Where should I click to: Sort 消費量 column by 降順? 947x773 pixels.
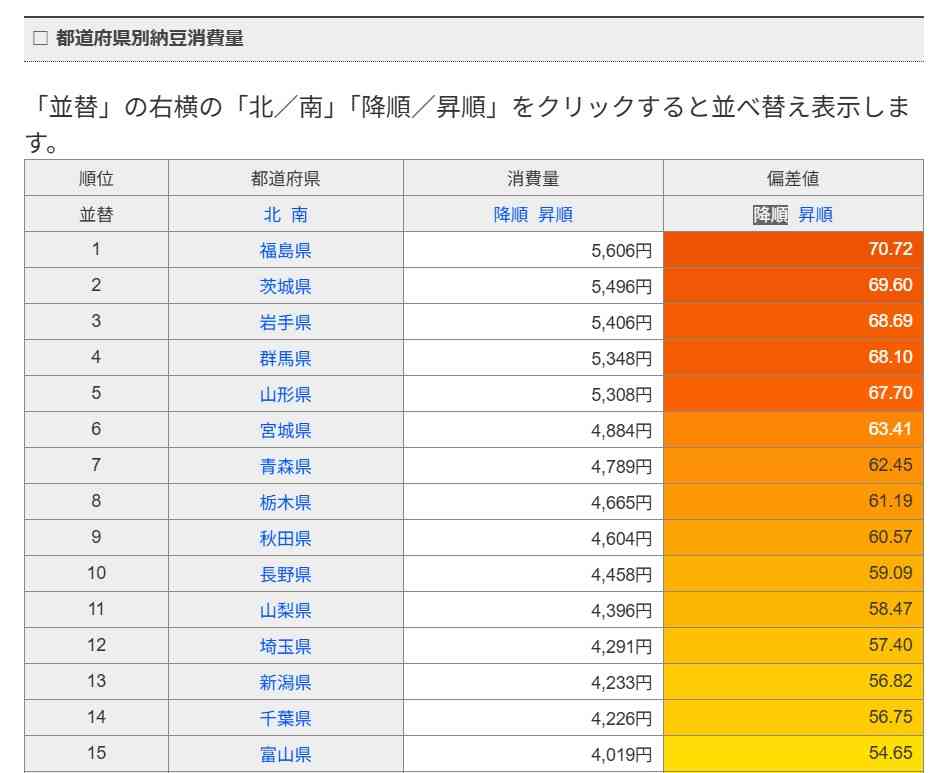[511, 214]
